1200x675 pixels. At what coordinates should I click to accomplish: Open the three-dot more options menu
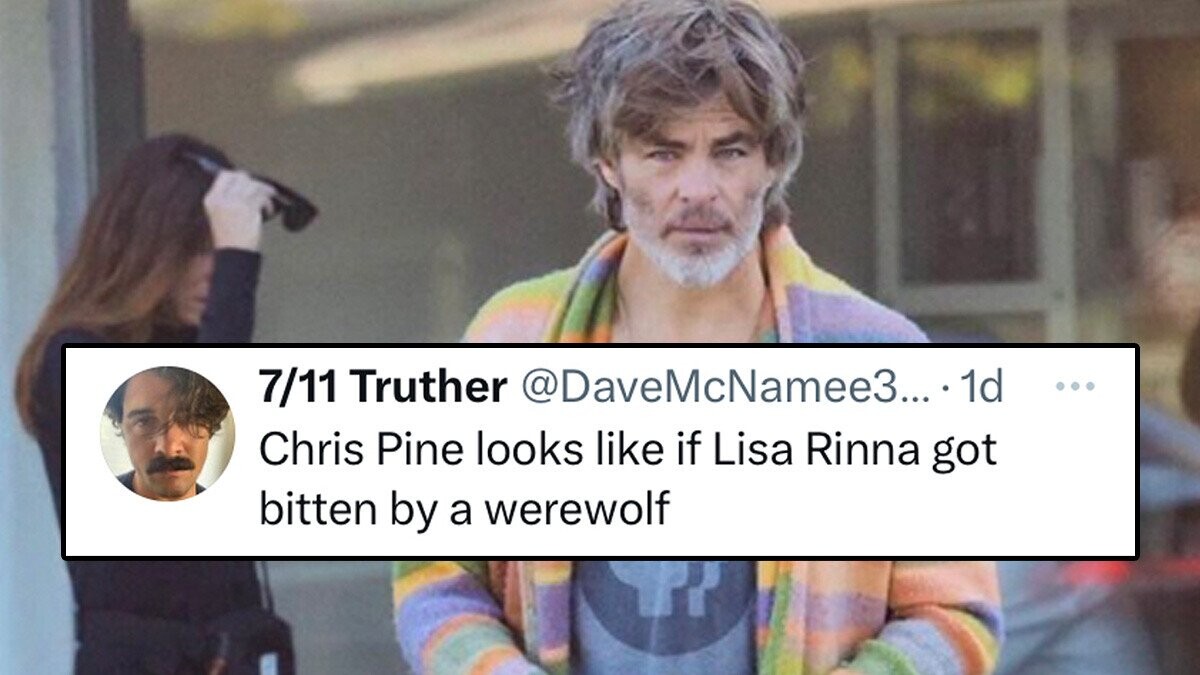pyautogui.click(x=1075, y=387)
